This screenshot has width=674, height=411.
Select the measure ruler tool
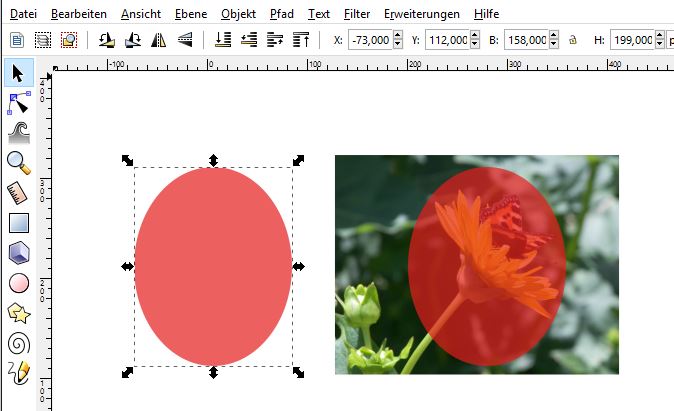[x=18, y=193]
